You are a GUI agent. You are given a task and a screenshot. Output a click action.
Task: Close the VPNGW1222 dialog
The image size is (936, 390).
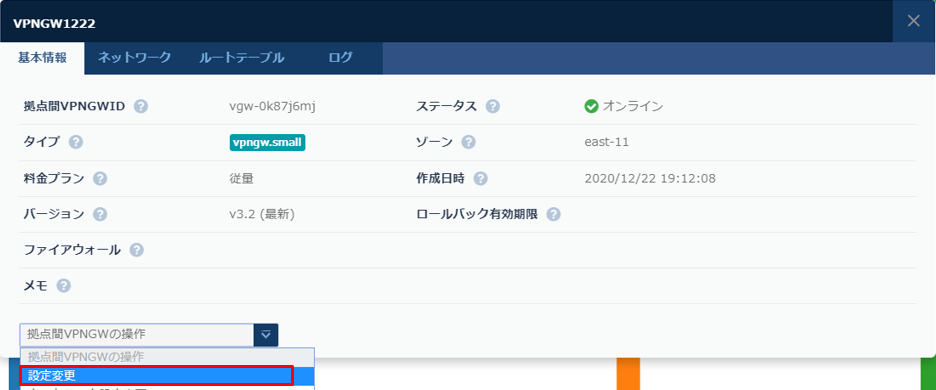pos(914,21)
